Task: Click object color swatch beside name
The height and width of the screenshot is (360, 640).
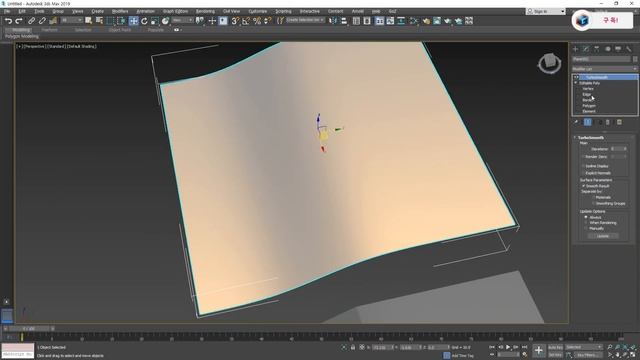Action: (635, 59)
